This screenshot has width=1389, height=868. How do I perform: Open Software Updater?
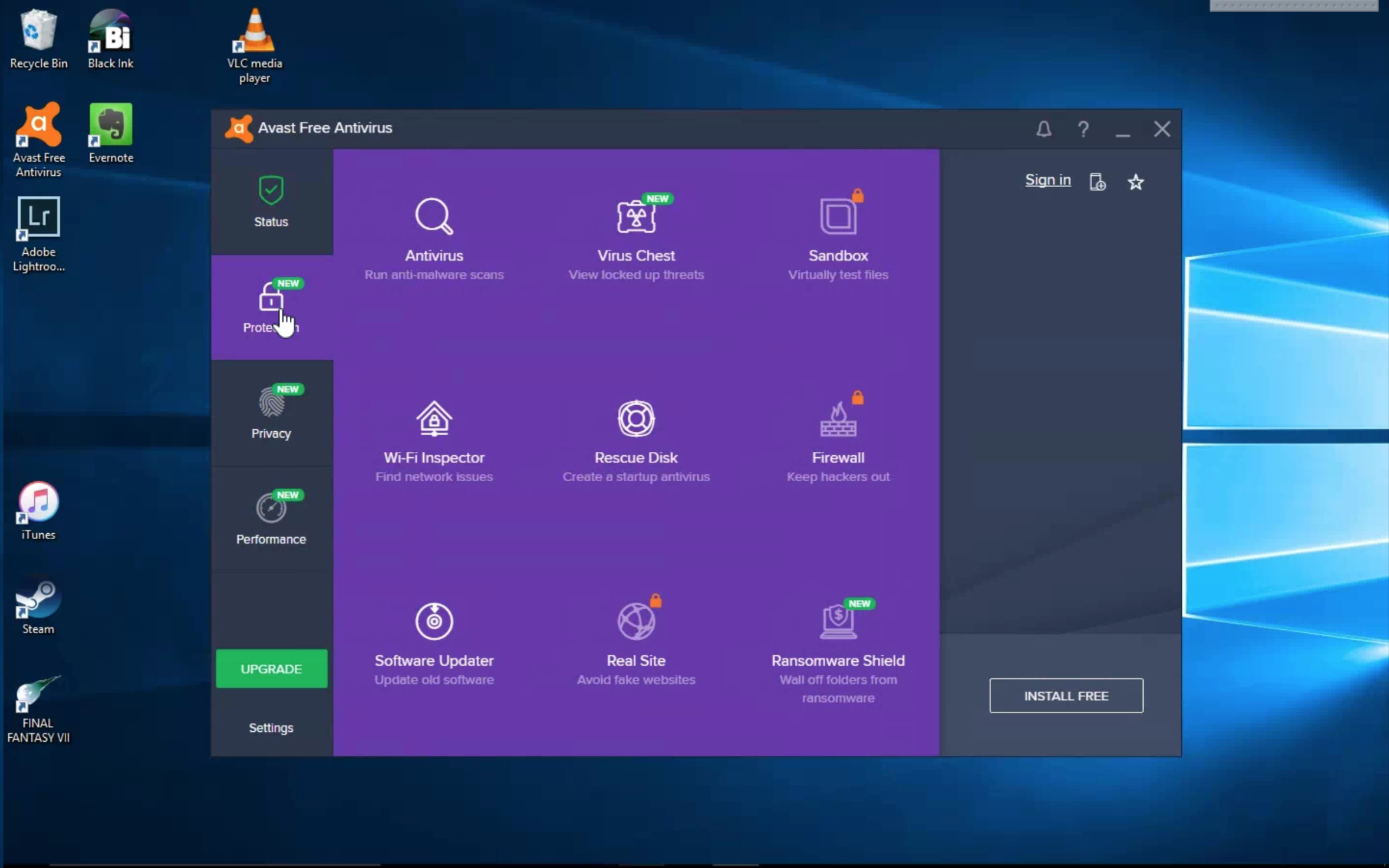pos(434,643)
